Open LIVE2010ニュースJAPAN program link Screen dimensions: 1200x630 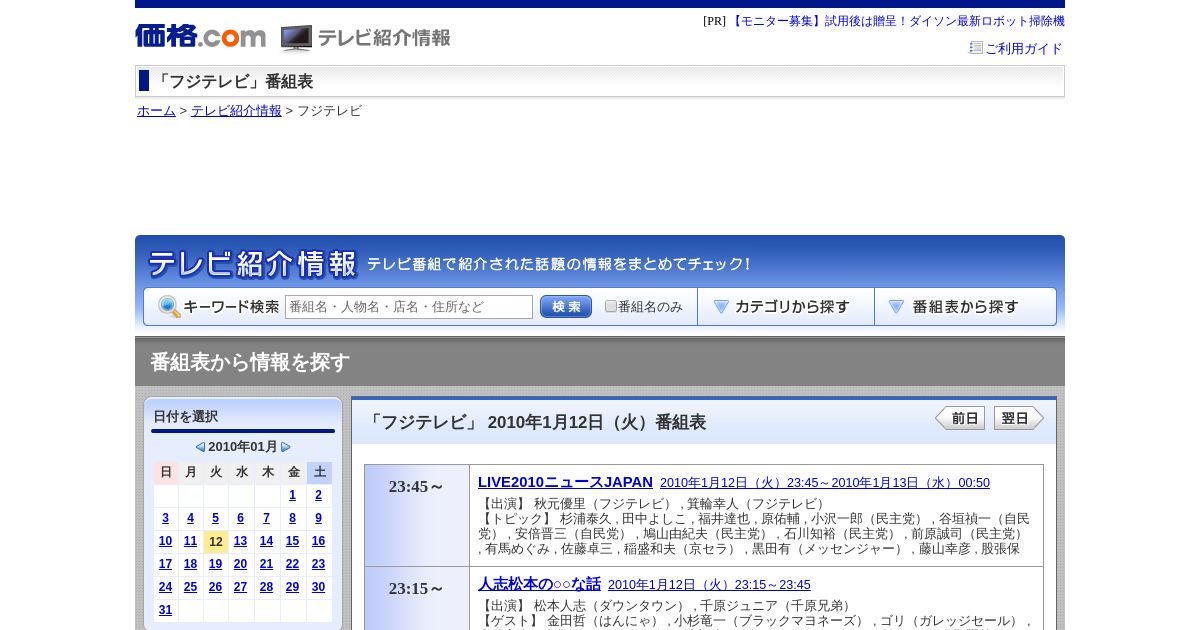[565, 482]
